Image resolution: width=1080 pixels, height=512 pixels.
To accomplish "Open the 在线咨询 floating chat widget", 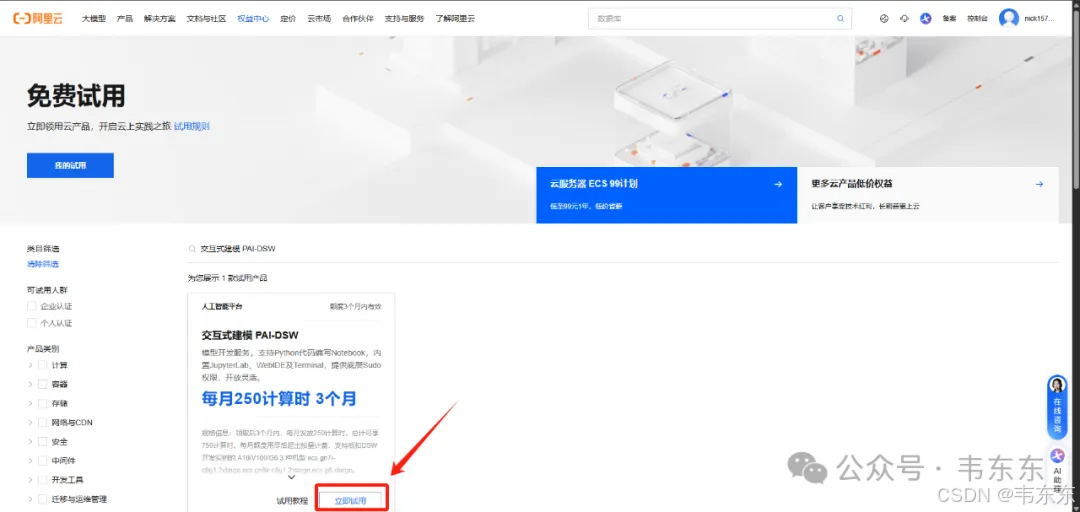I will 1057,407.
